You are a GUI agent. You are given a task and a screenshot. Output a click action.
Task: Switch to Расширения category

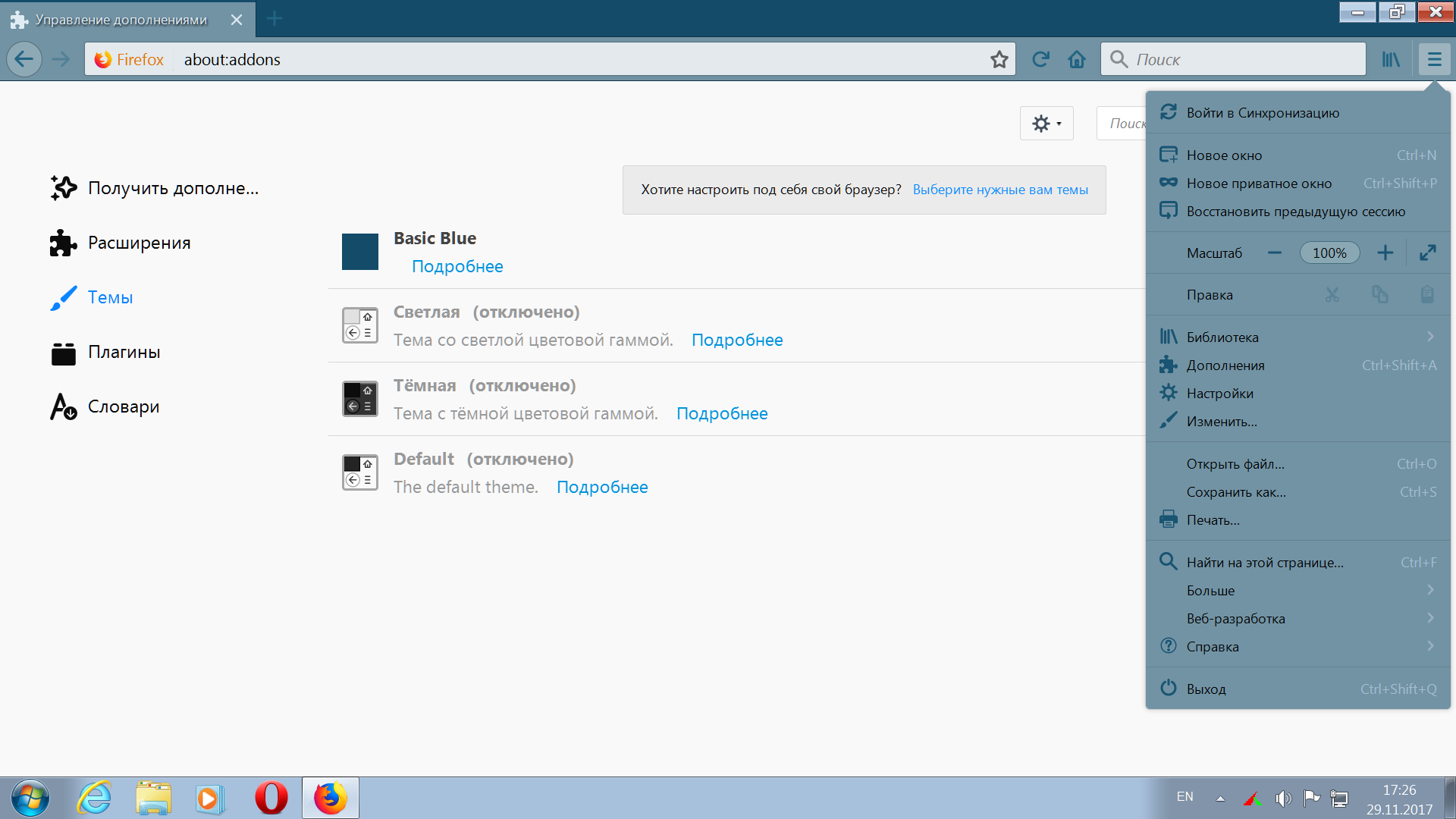tap(121, 243)
